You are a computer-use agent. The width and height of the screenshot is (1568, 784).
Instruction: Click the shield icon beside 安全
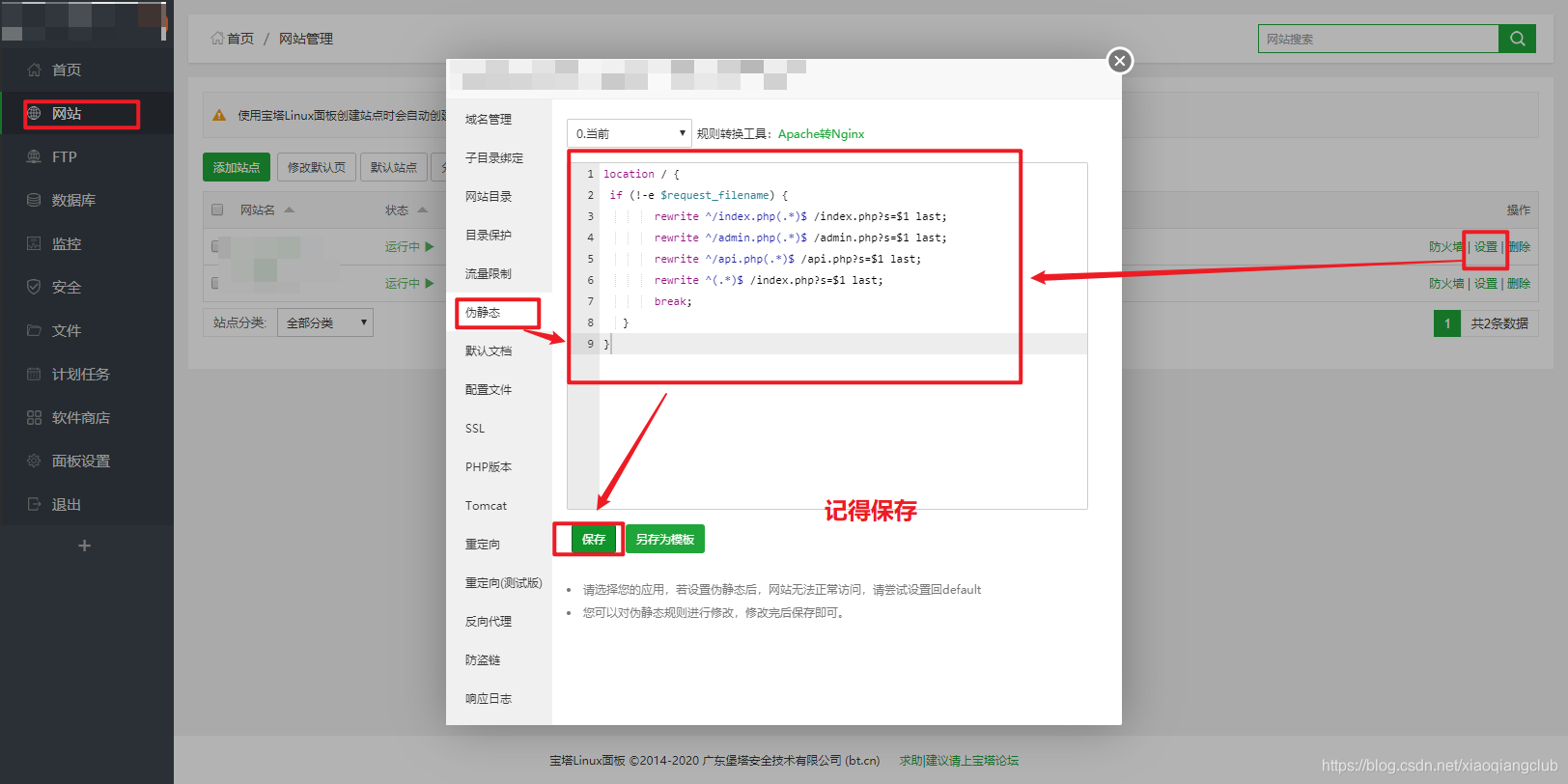pos(34,287)
